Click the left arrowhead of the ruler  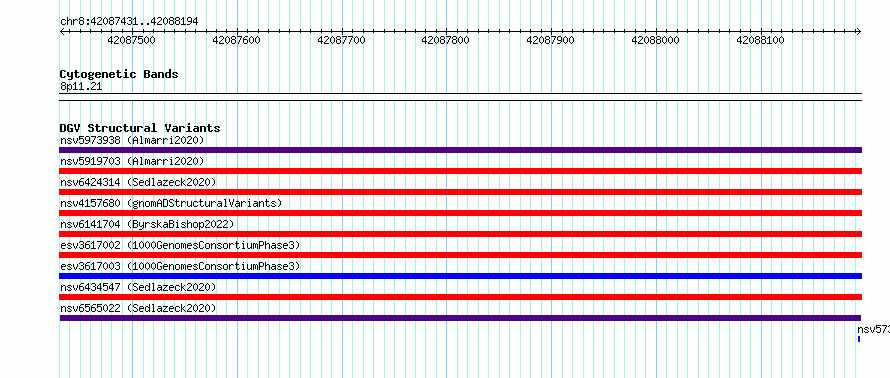click(x=62, y=31)
